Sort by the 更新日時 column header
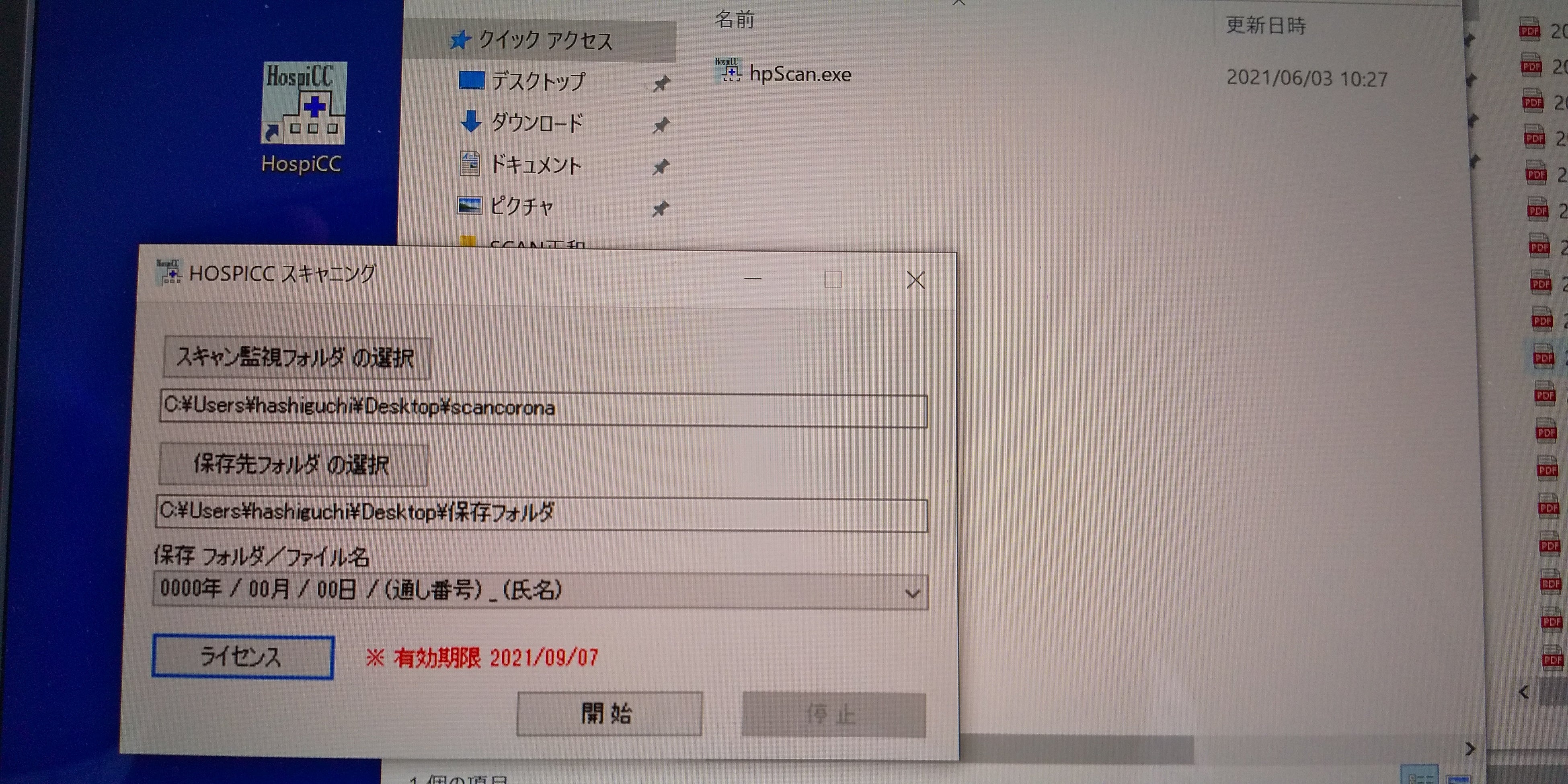Viewport: 1568px width, 784px height. pos(1265,26)
